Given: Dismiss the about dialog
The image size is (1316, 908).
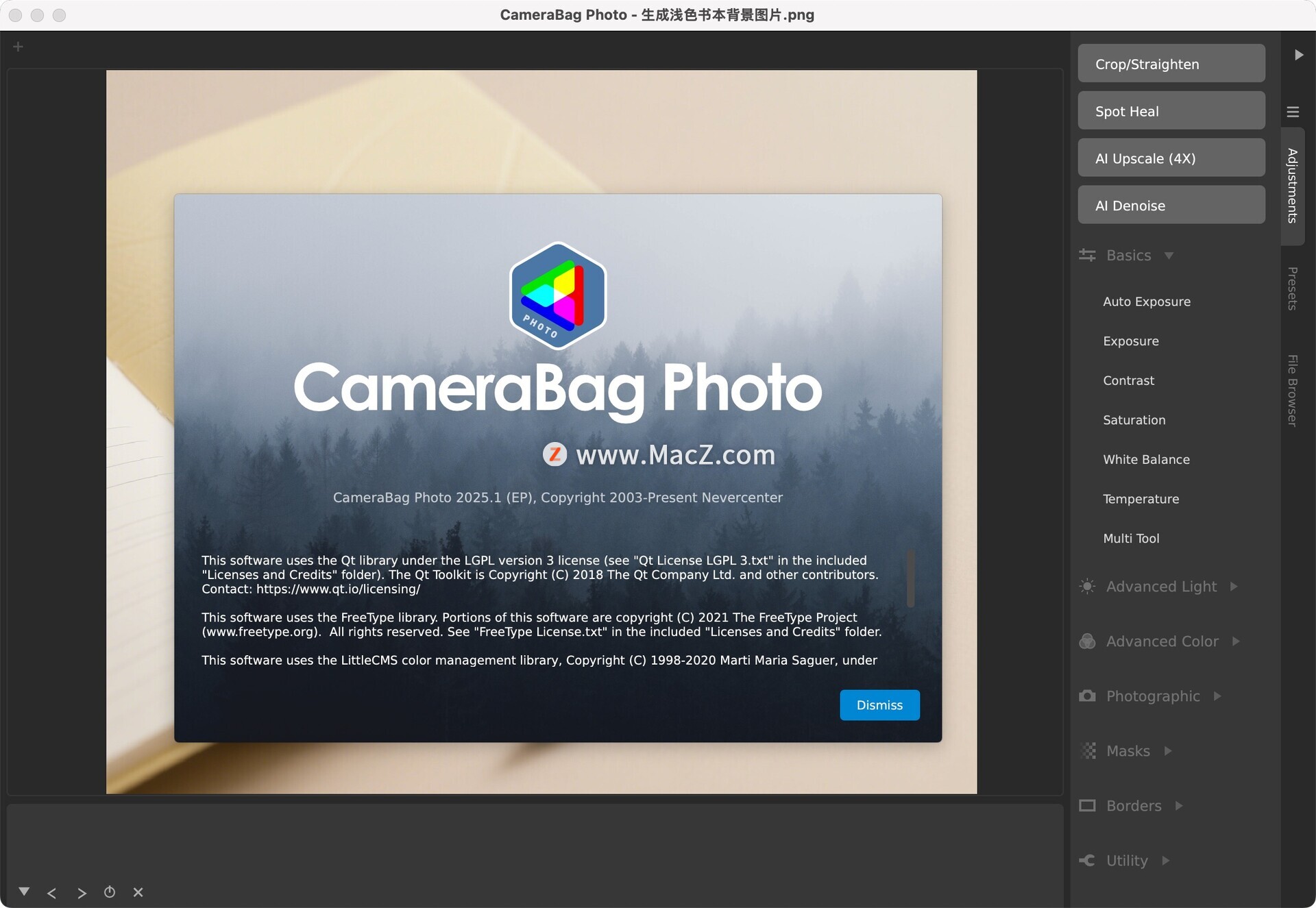Looking at the screenshot, I should tap(879, 704).
